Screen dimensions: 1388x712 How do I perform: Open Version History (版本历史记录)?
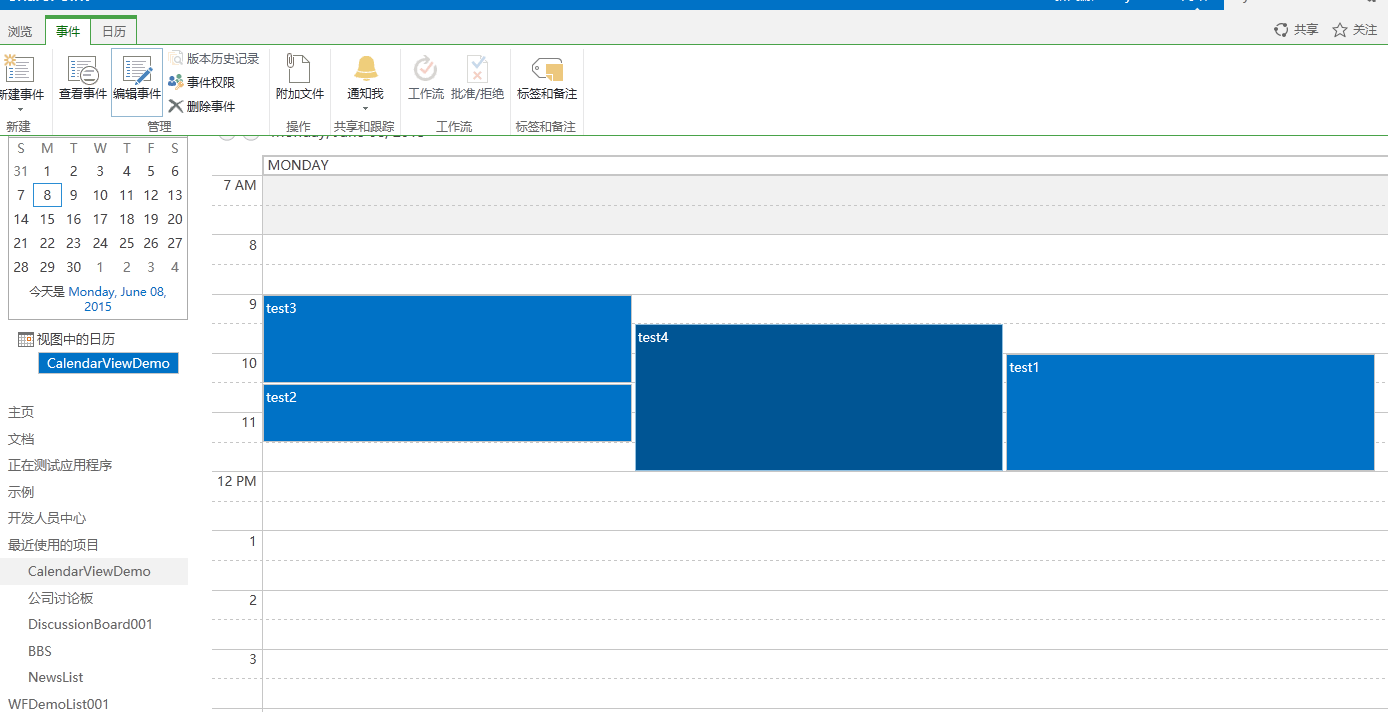coord(214,59)
